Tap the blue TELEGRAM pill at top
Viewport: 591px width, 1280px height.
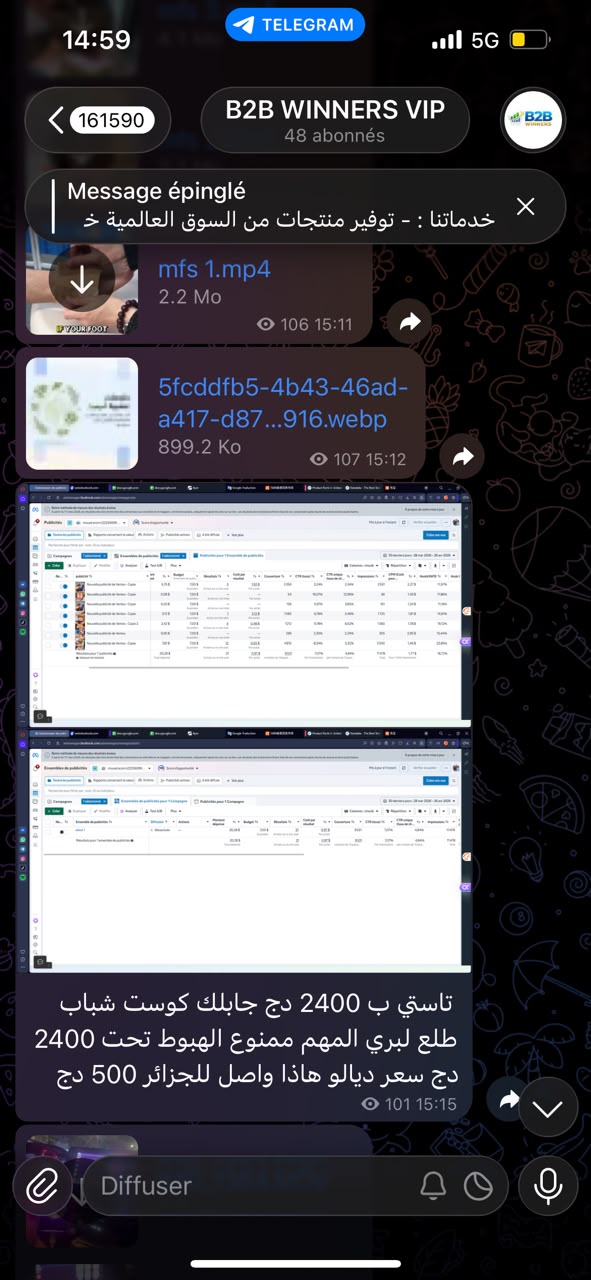[295, 25]
